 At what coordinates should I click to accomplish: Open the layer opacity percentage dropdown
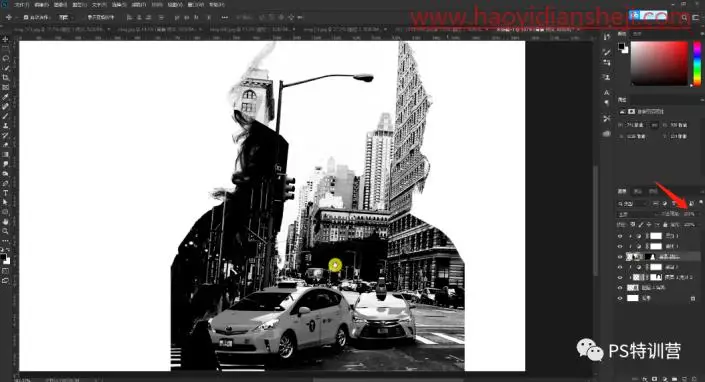[690, 214]
